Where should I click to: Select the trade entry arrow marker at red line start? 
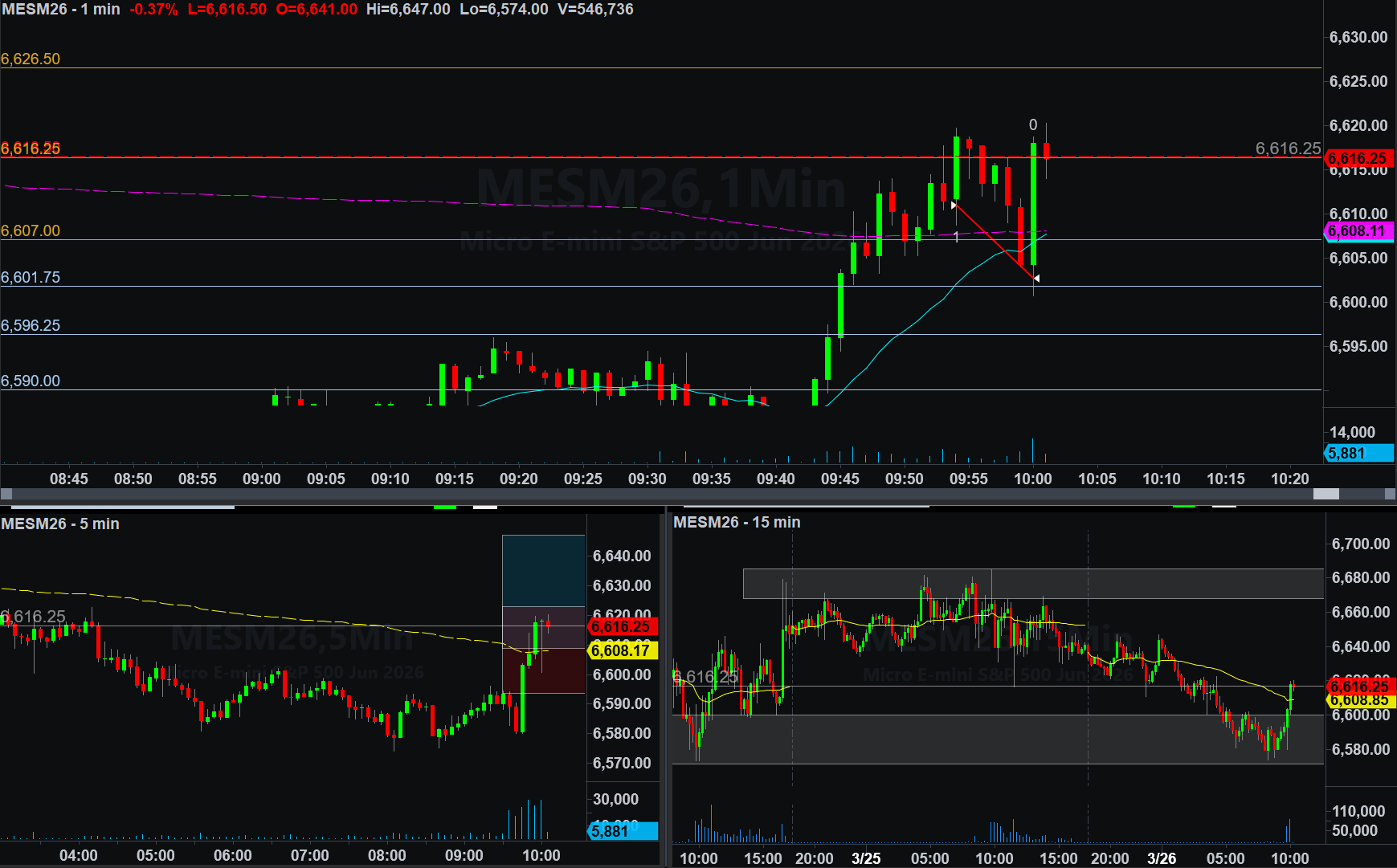pos(954,206)
